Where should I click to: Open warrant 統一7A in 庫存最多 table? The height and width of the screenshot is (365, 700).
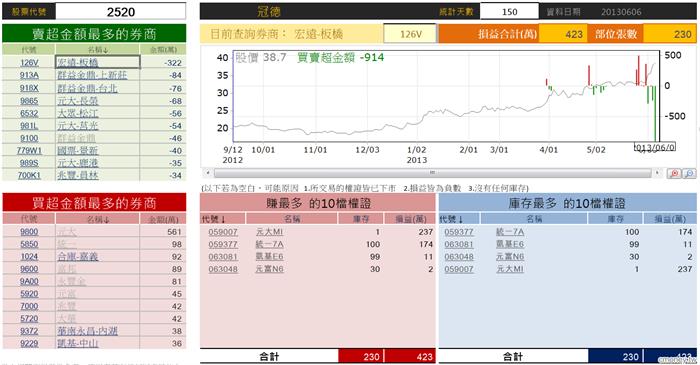point(510,232)
